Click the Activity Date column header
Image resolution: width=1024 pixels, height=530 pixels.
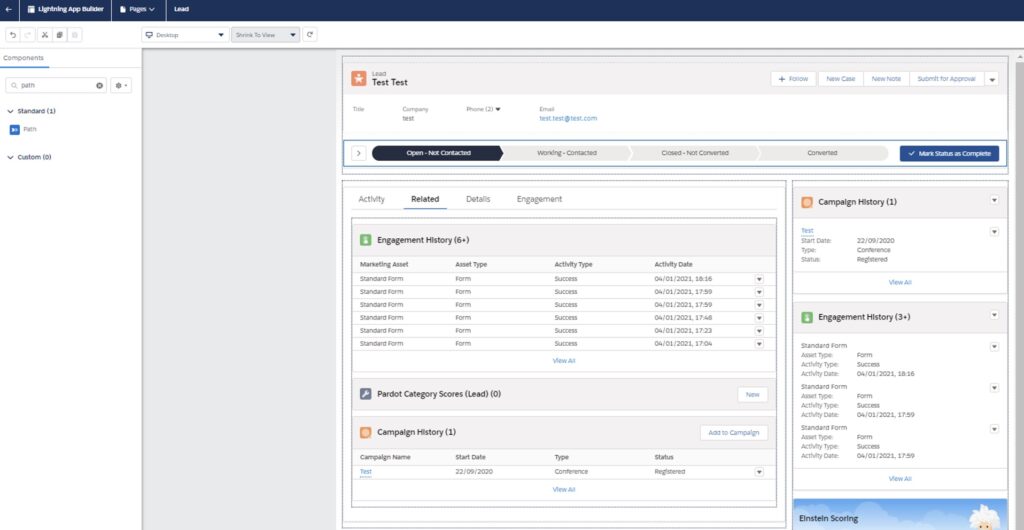tap(673, 265)
